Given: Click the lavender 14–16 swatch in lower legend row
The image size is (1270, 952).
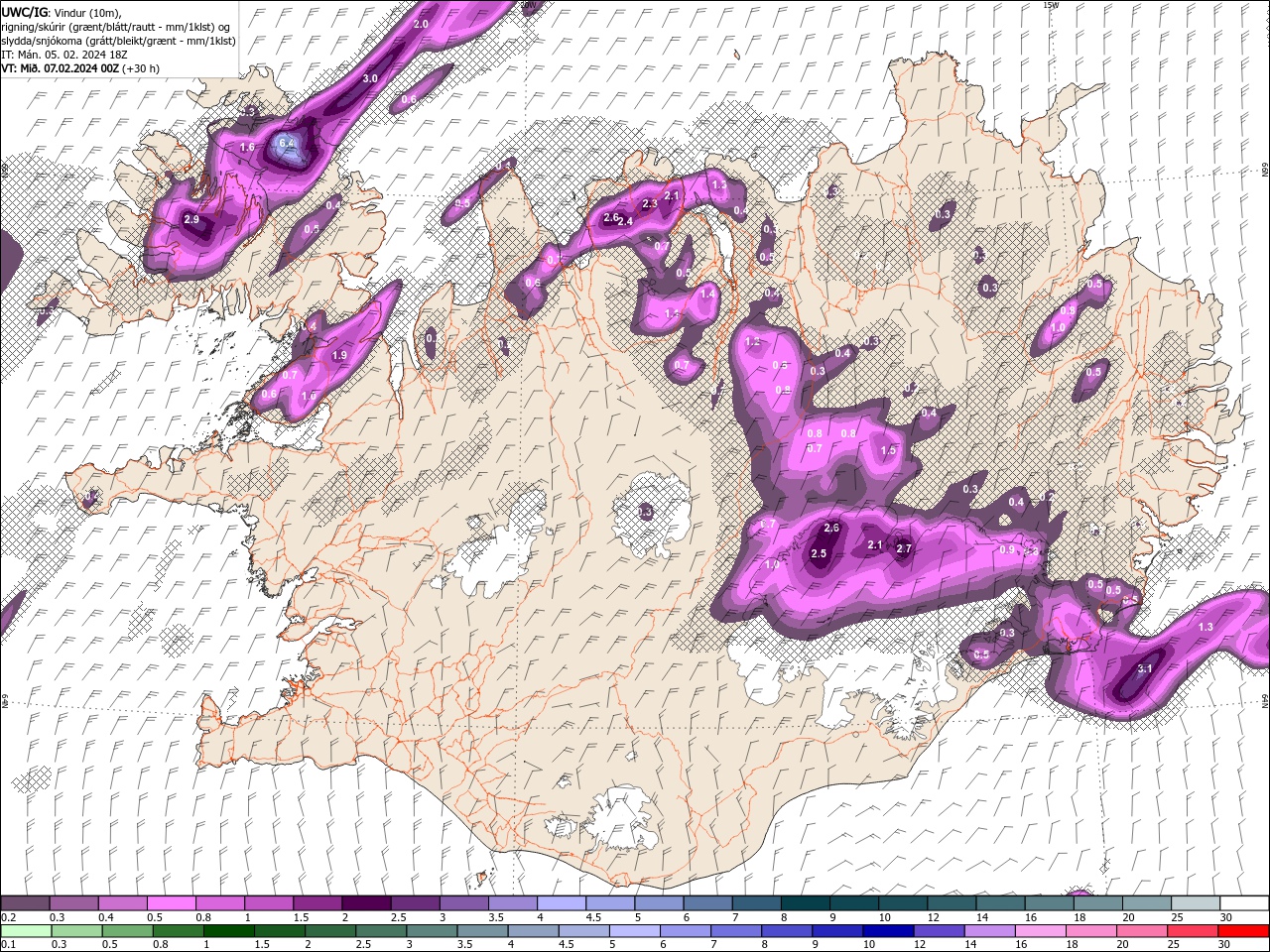Looking at the screenshot, I should click(988, 931).
